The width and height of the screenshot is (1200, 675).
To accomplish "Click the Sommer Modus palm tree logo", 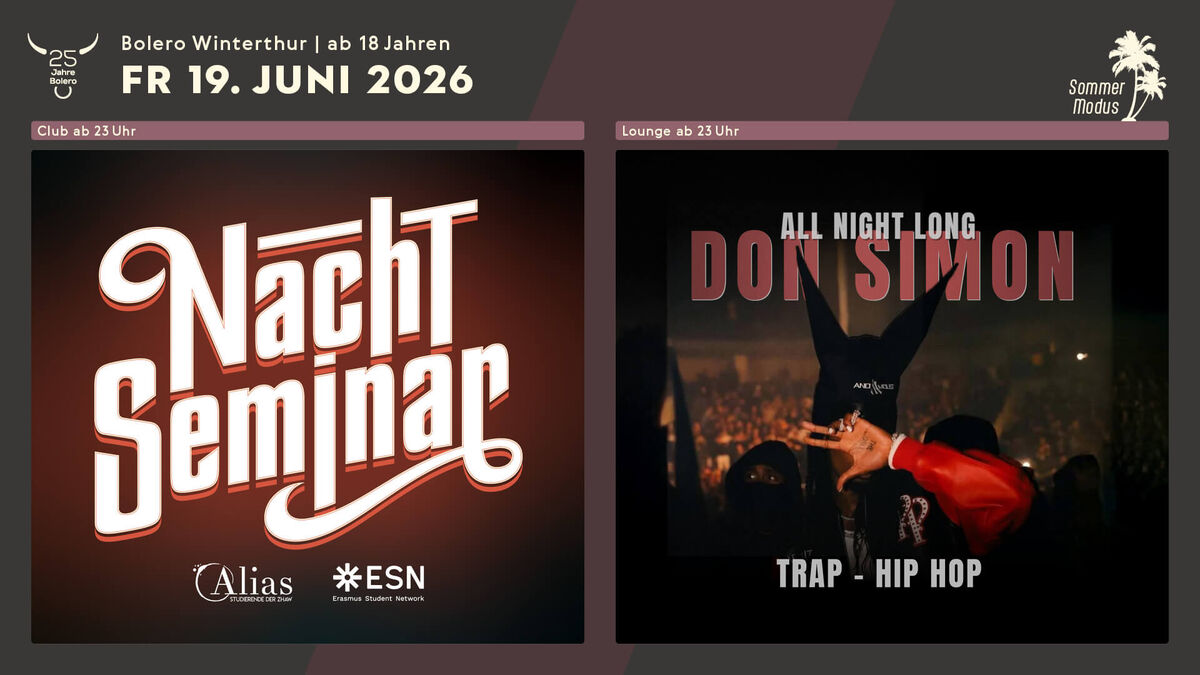I will (x=1118, y=75).
